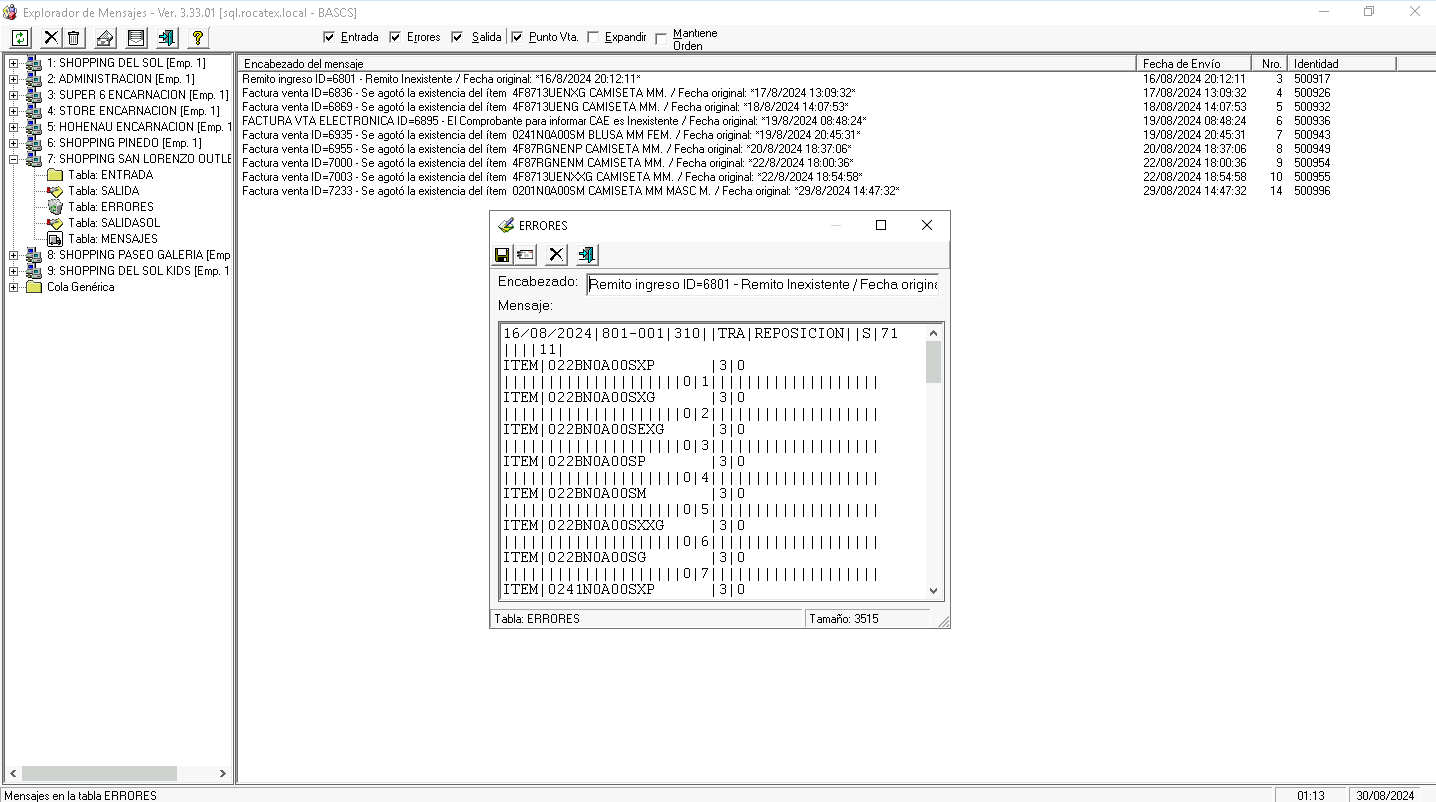This screenshot has height=802, width=1436.
Task: Uncheck the Entrada checkbox
Action: coord(330,37)
